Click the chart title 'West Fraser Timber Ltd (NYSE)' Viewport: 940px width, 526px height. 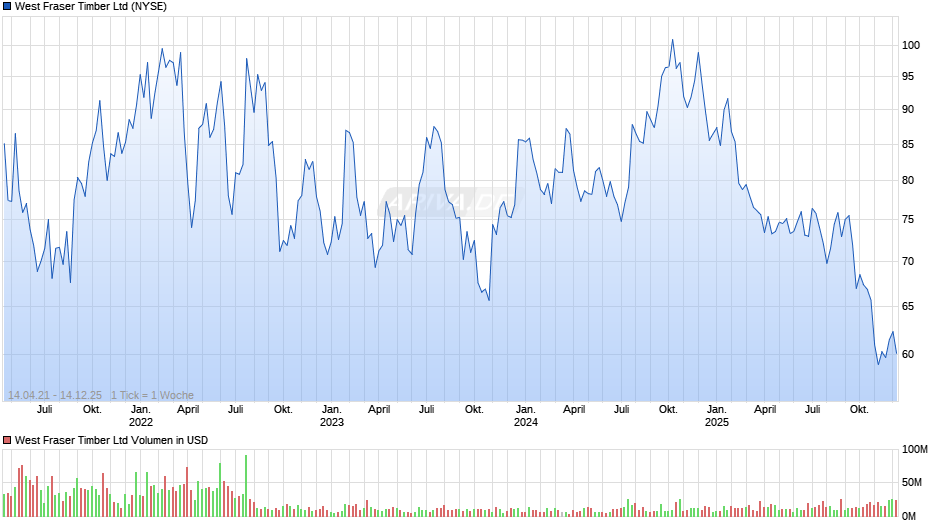pyautogui.click(x=91, y=7)
